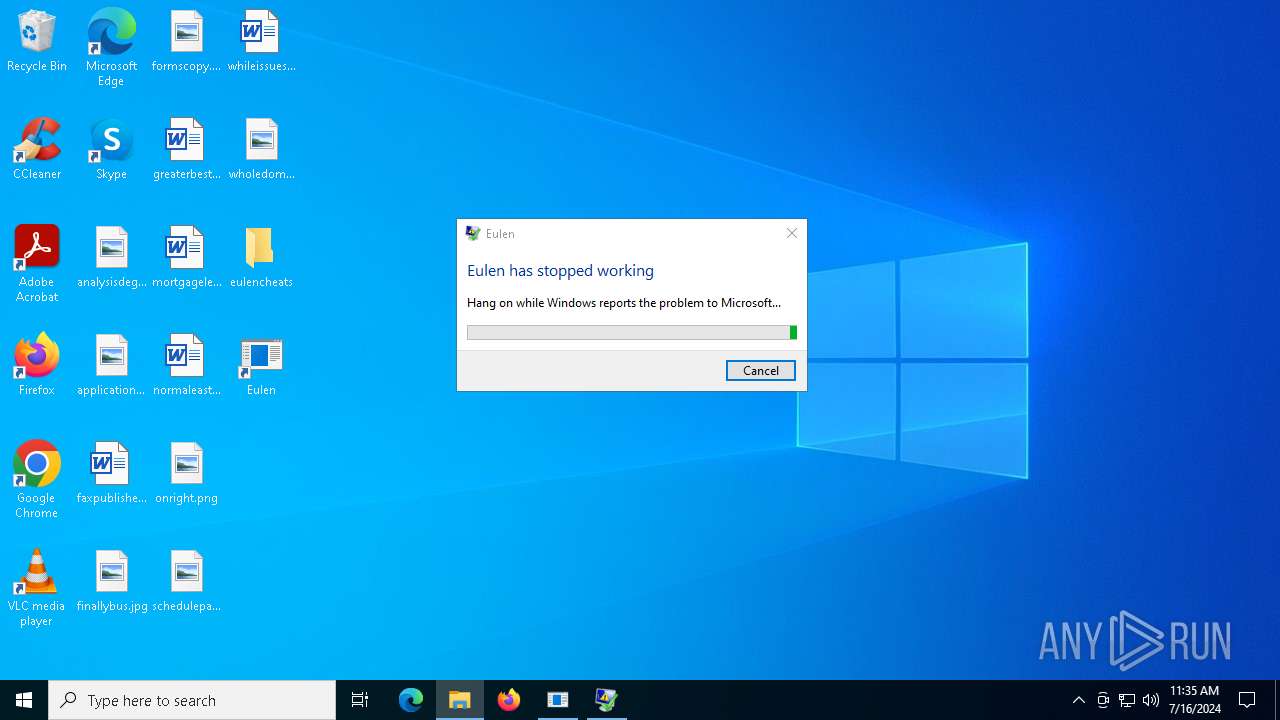
Task: Select the analysisdeg image file
Action: point(111,258)
